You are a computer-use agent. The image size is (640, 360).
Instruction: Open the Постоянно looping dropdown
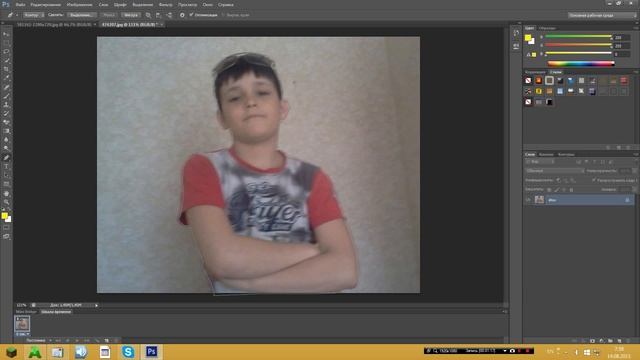(38, 340)
